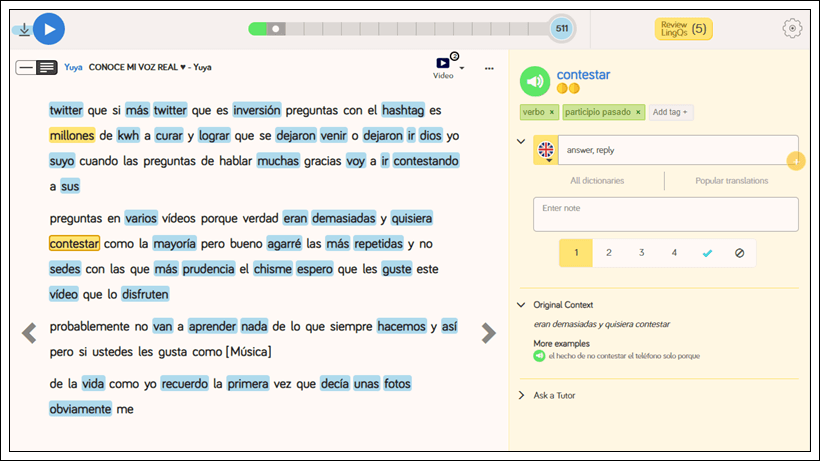Play the More examples sentence audio
Image resolution: width=820 pixels, height=461 pixels.
[540, 355]
